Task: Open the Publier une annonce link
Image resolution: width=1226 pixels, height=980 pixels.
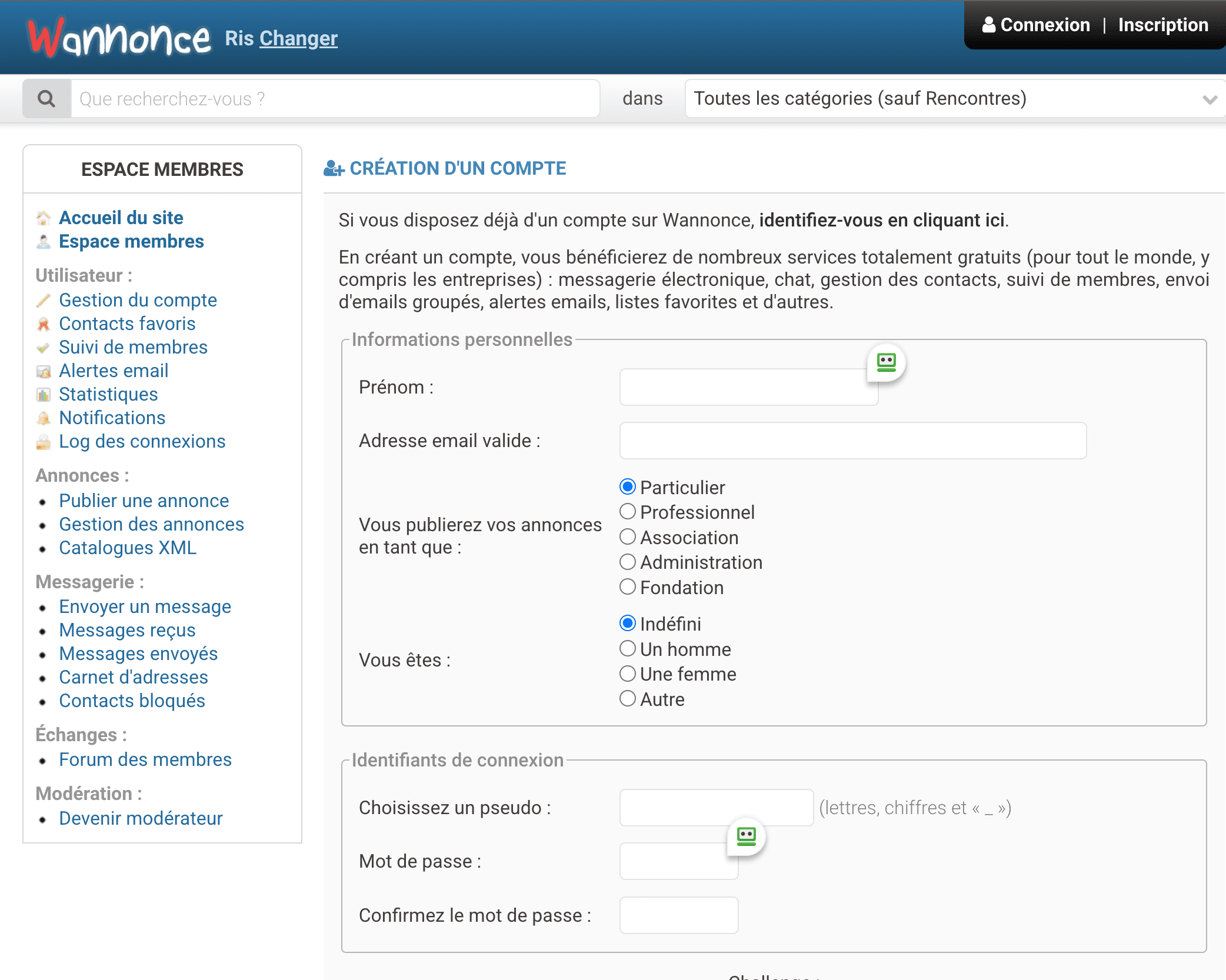Action: [x=144, y=501]
